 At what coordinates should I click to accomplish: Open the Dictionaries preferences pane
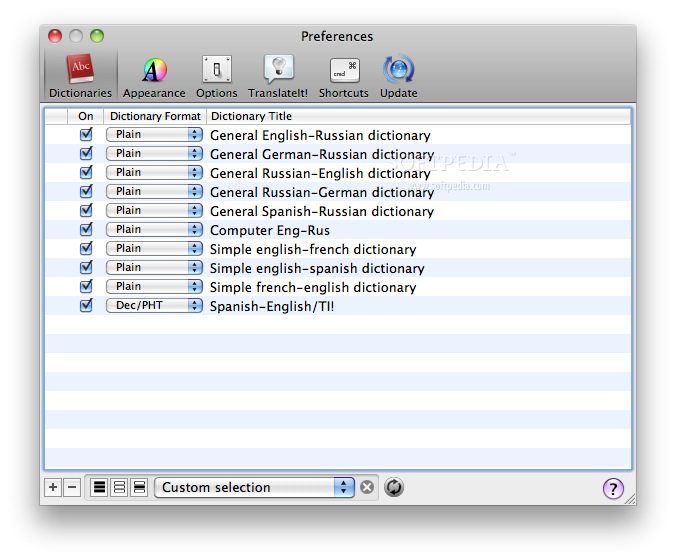81,76
